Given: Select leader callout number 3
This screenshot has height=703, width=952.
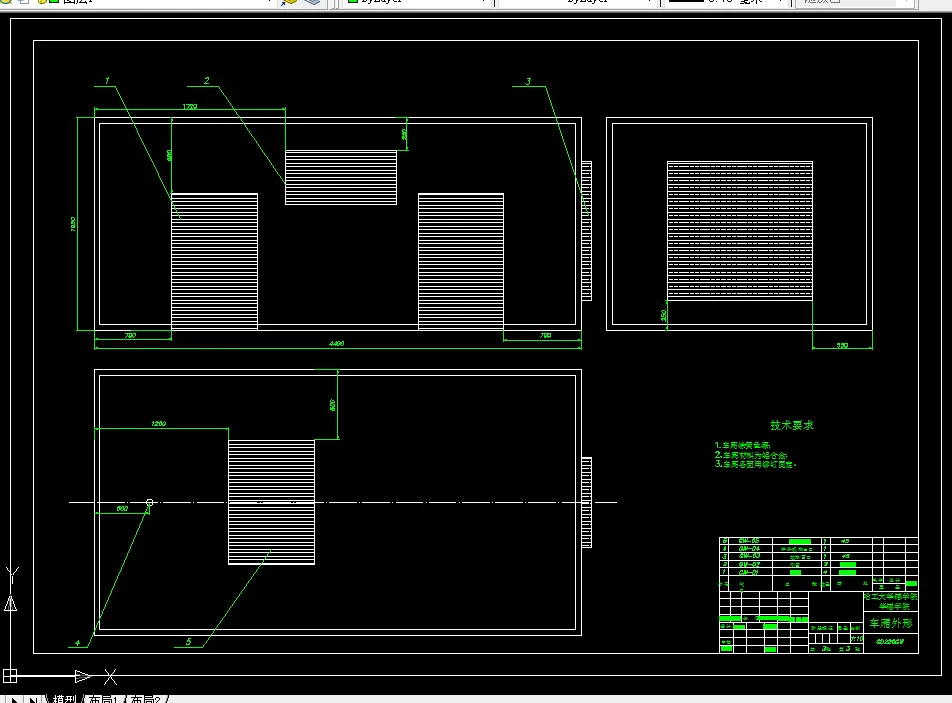Looking at the screenshot, I should pyautogui.click(x=528, y=81).
